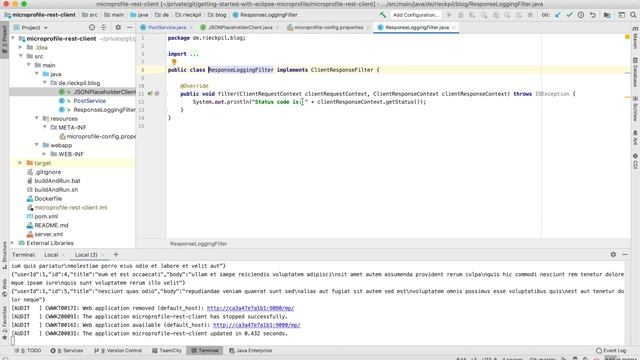Open the TeamCity tool window

(x=167, y=350)
